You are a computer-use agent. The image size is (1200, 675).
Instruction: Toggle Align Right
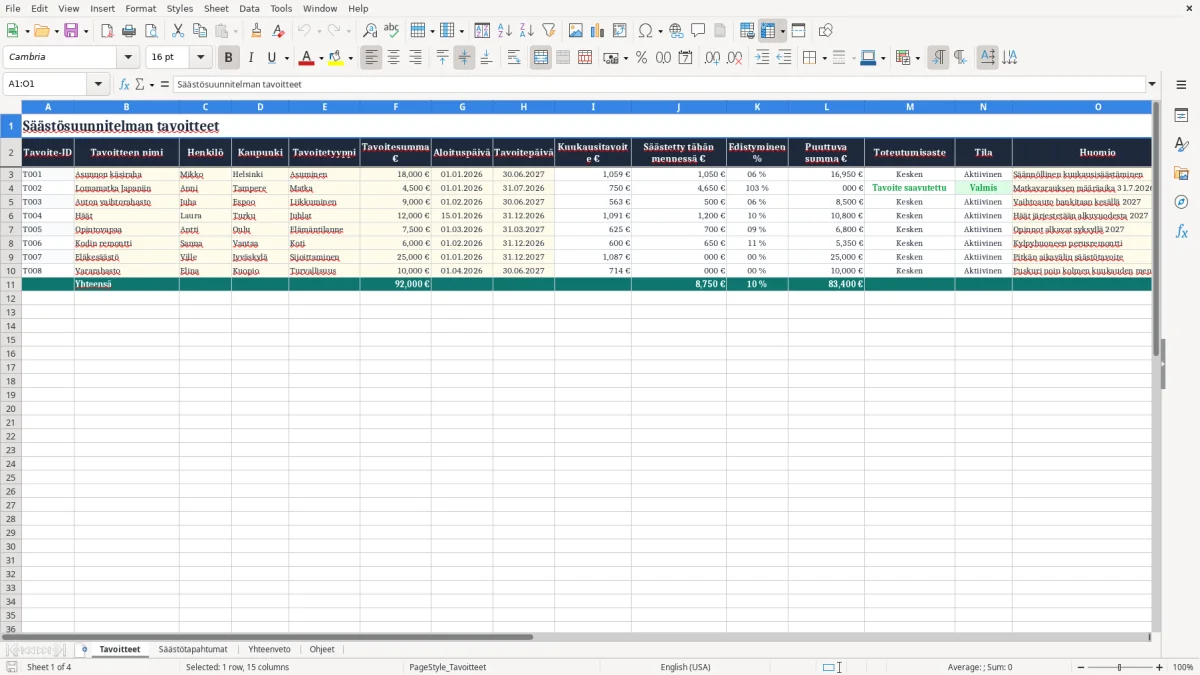pyautogui.click(x=416, y=58)
